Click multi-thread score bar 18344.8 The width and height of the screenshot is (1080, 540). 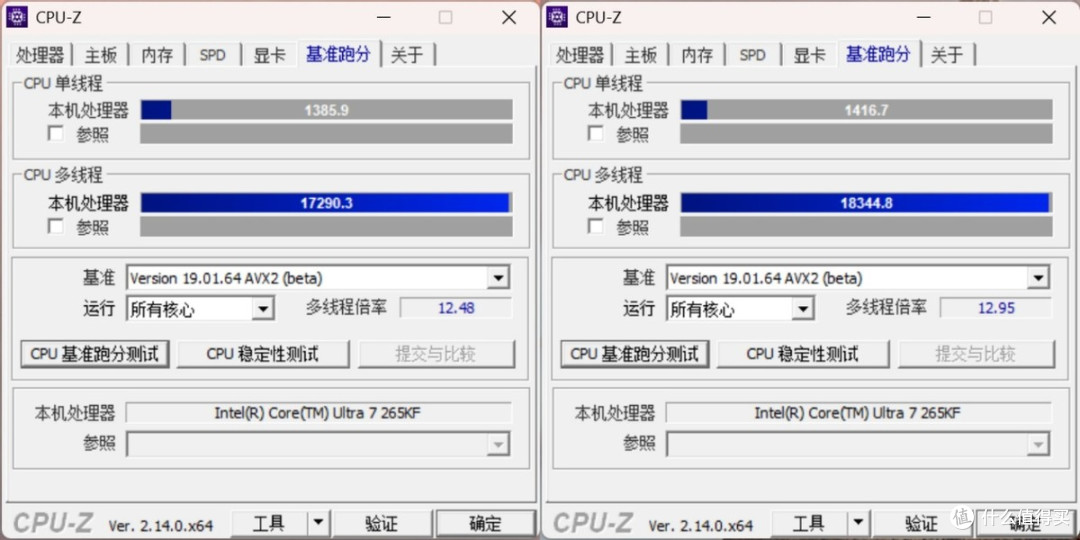866,202
